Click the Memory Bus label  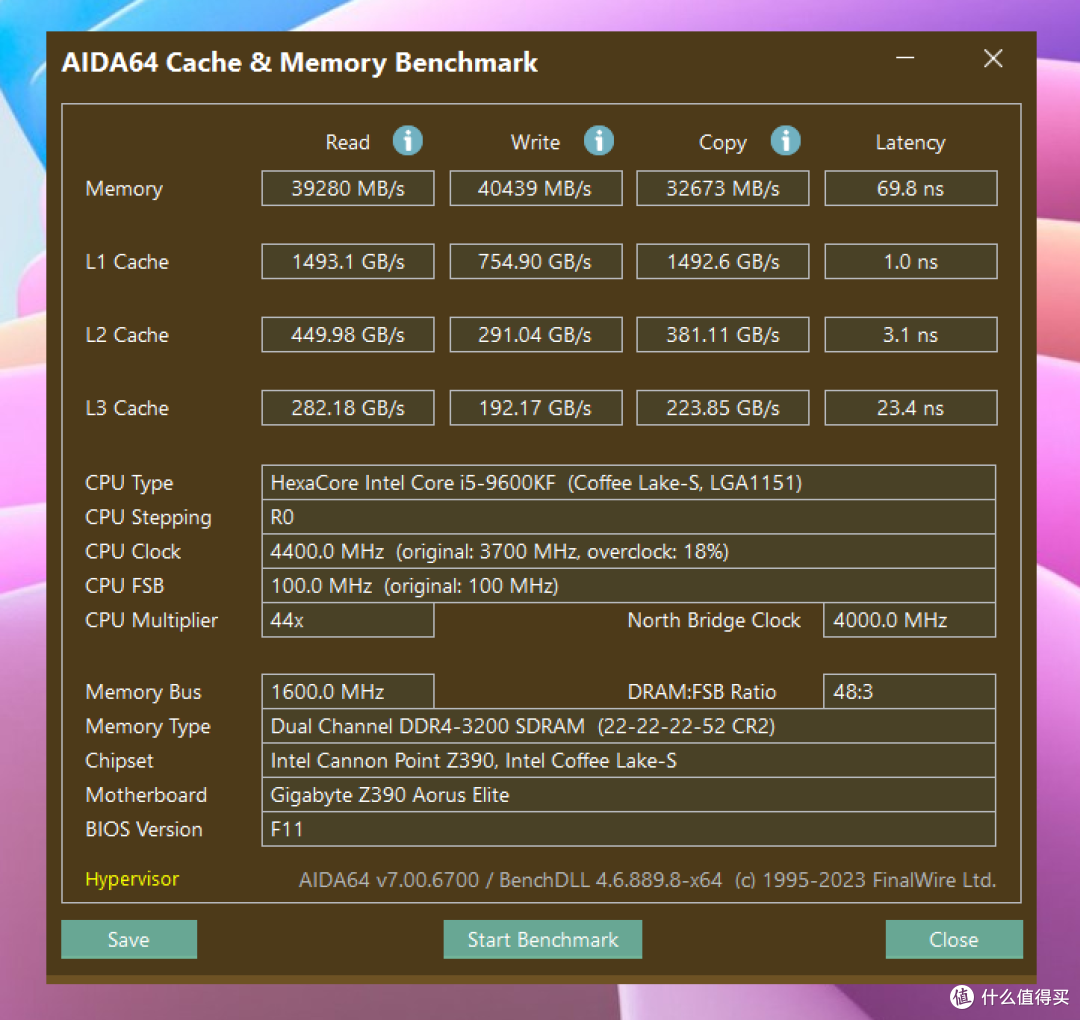click(x=143, y=692)
